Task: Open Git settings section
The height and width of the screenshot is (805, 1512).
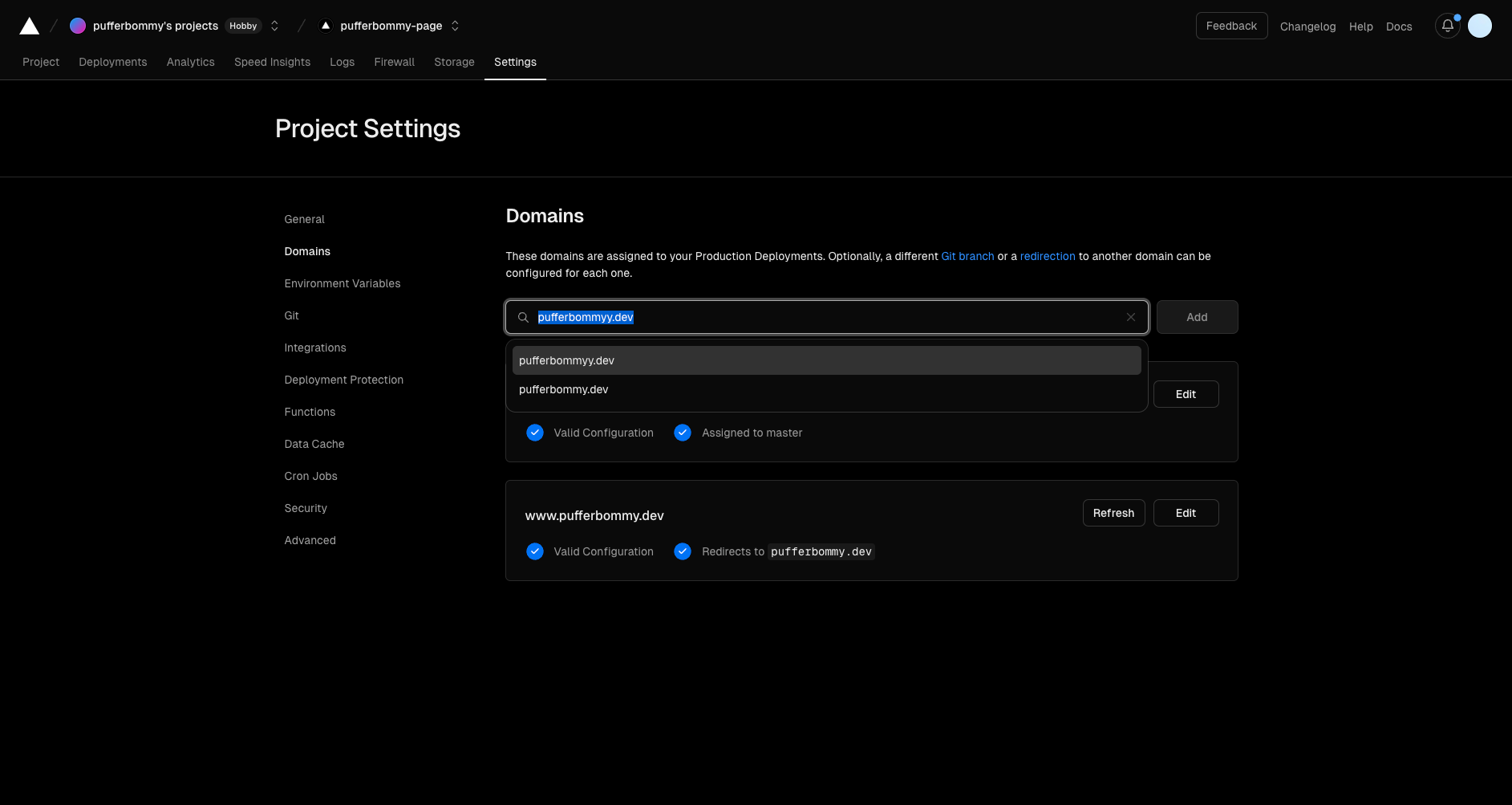Action: click(x=292, y=315)
